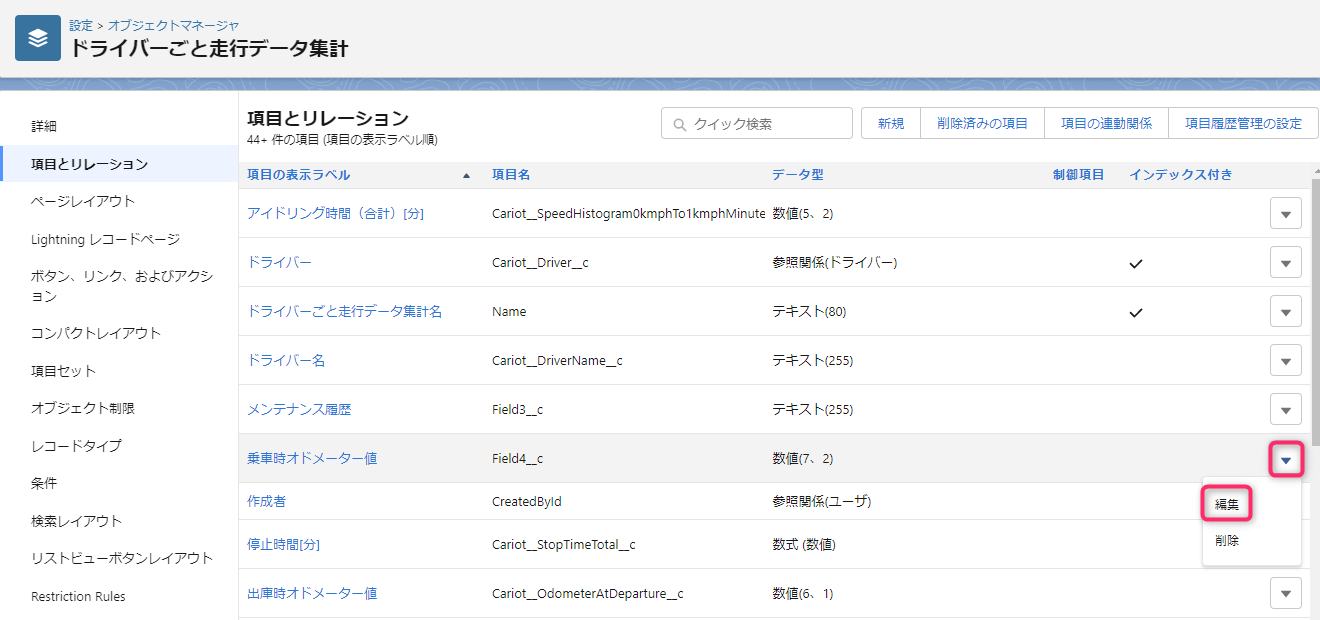
Task: Click the Field3__c field name cell
Action: tap(518, 410)
